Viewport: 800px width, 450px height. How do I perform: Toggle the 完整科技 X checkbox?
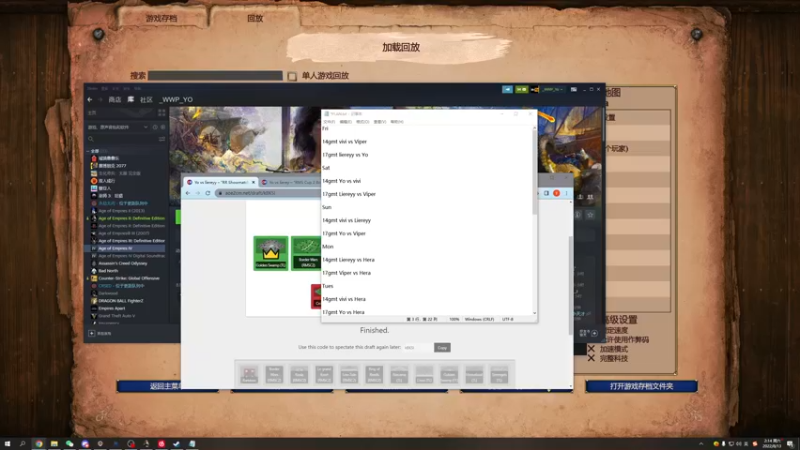pyautogui.click(x=591, y=358)
